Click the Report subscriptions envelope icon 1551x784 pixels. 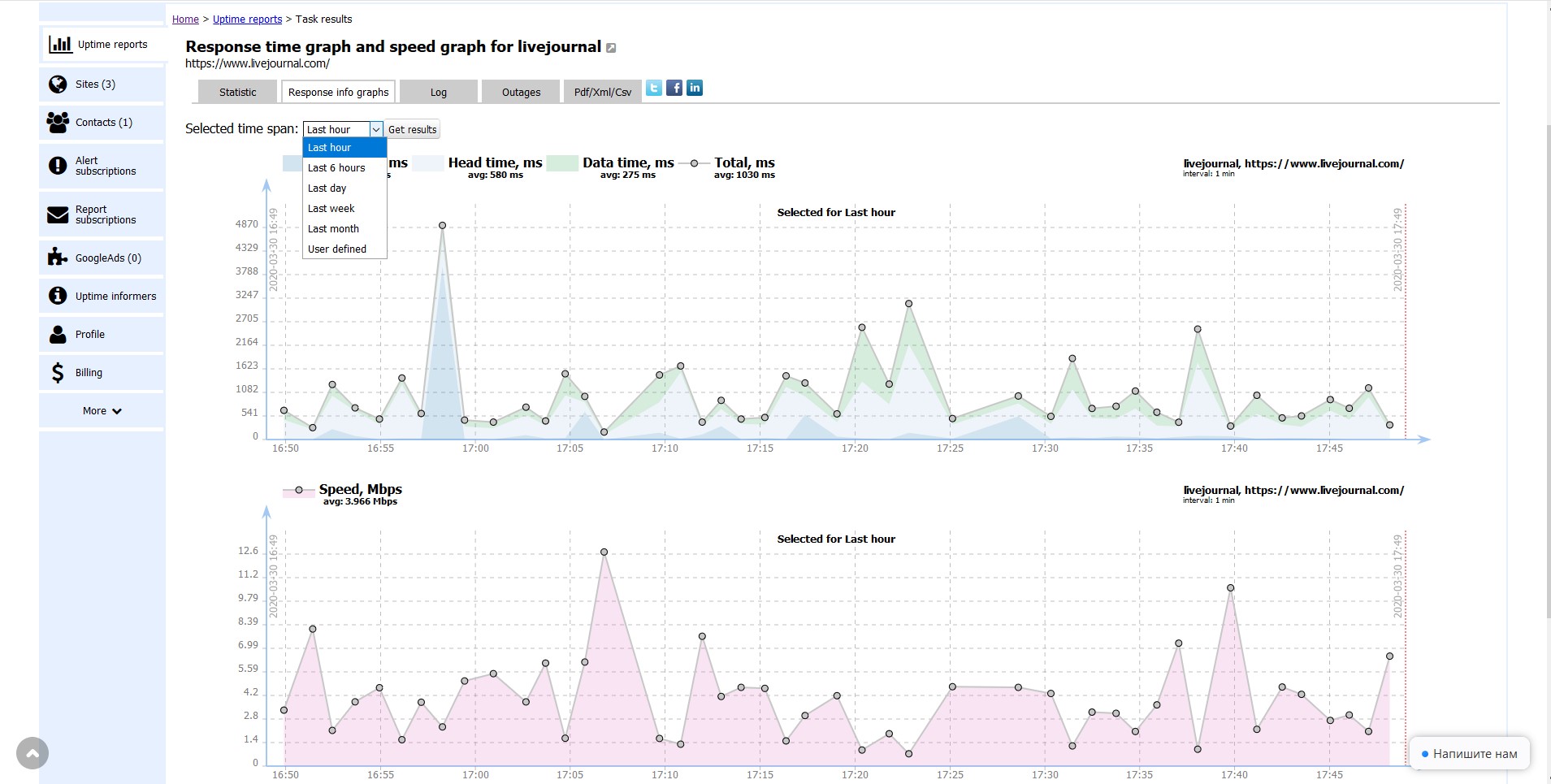[58, 214]
